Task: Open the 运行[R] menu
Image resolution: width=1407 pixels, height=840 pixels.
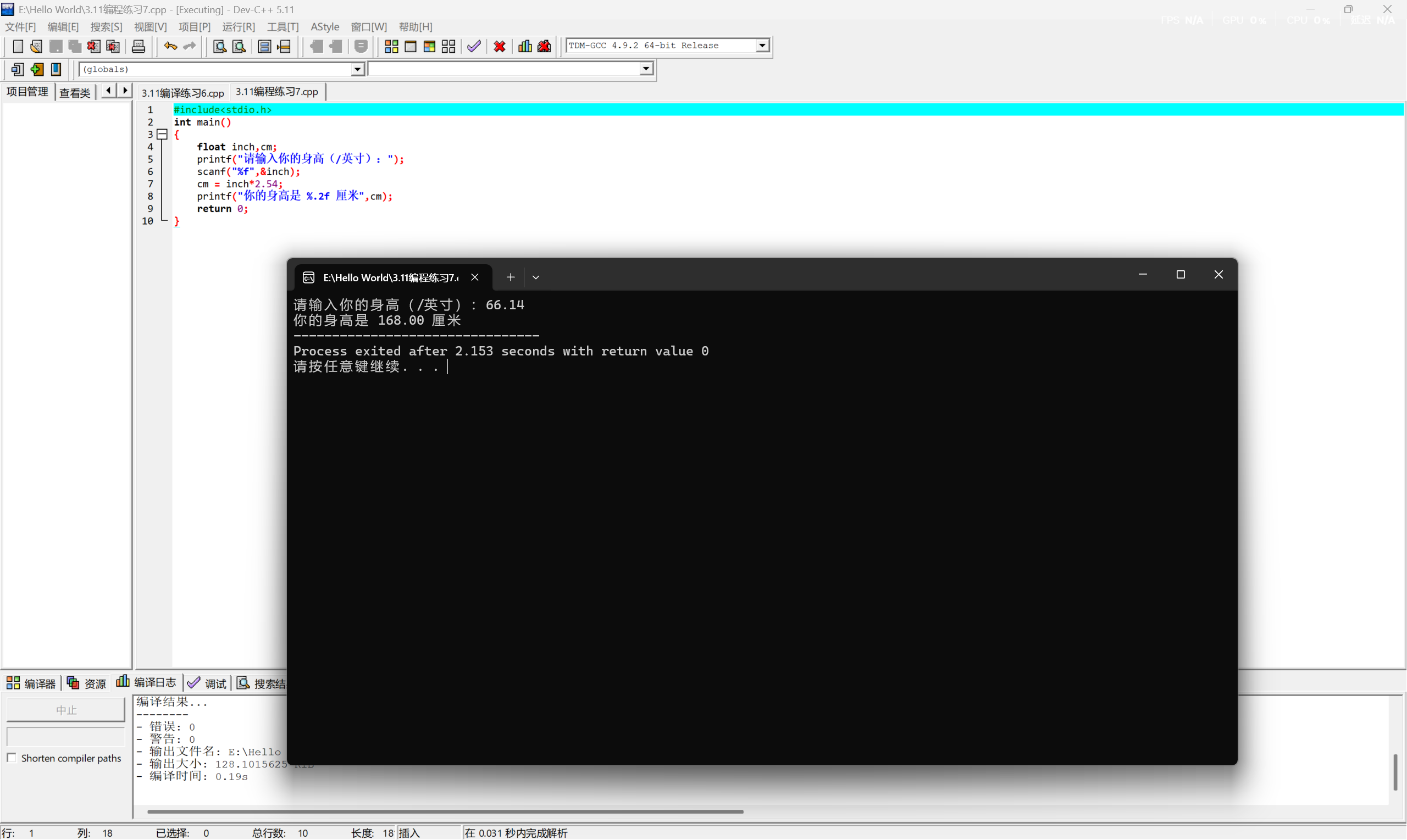Action: point(239,26)
